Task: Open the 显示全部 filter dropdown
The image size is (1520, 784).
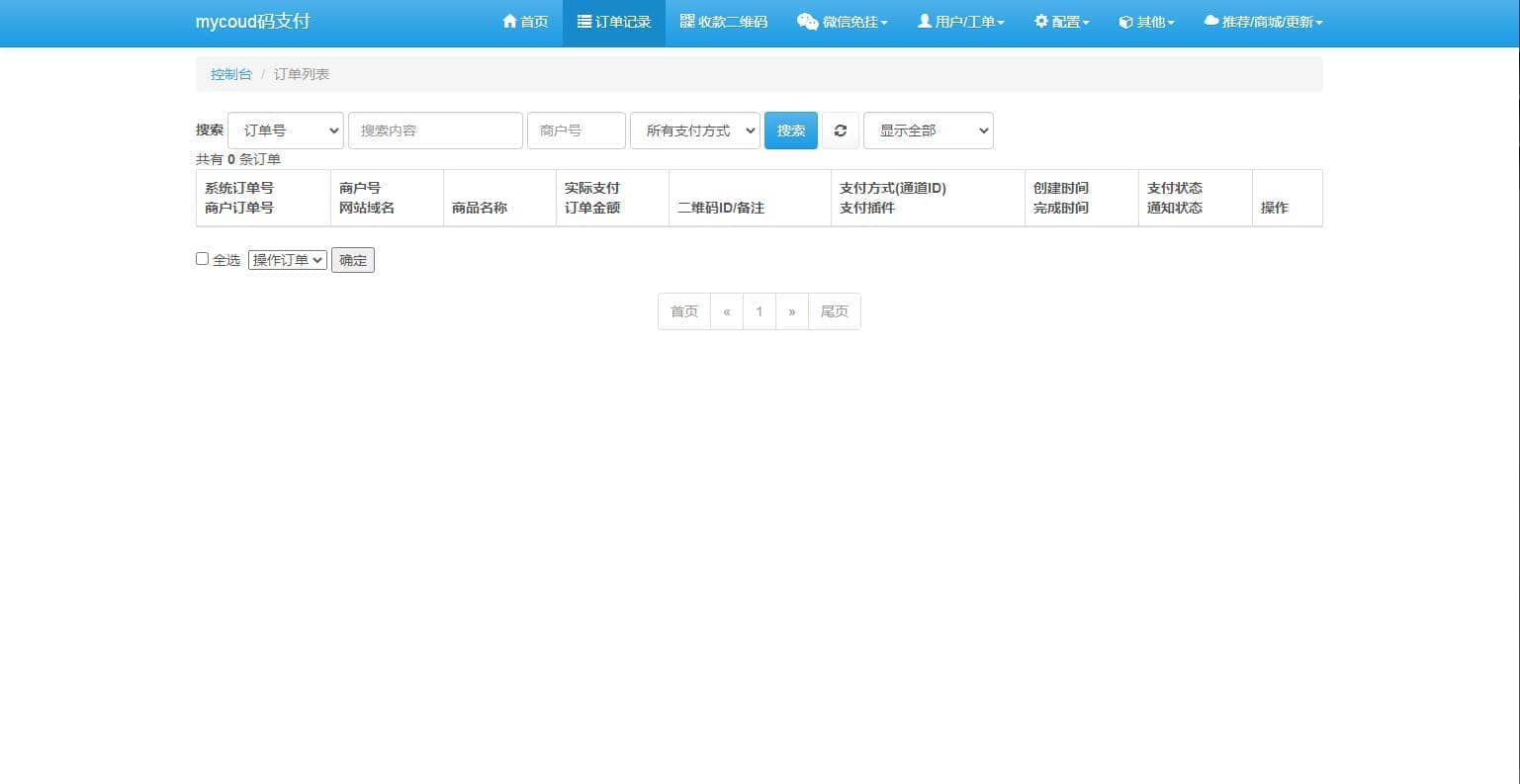Action: point(928,131)
